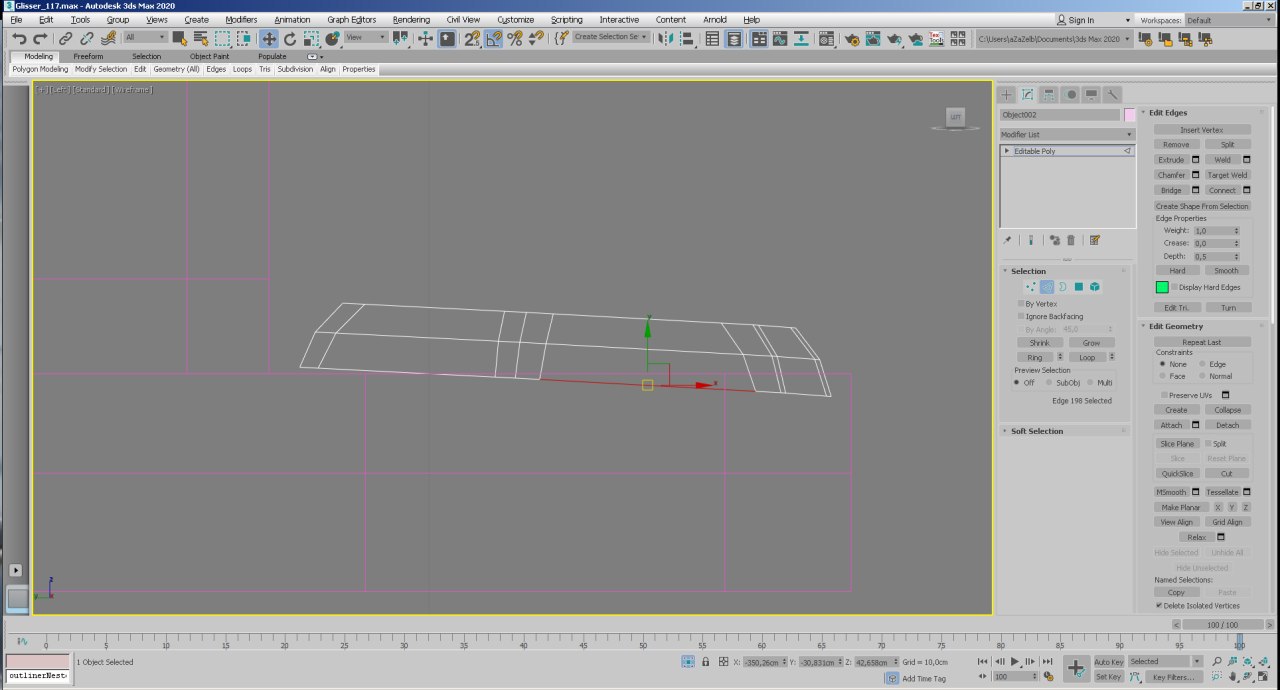Click Play Animation button
The image size is (1280, 690).
pos(1015,661)
